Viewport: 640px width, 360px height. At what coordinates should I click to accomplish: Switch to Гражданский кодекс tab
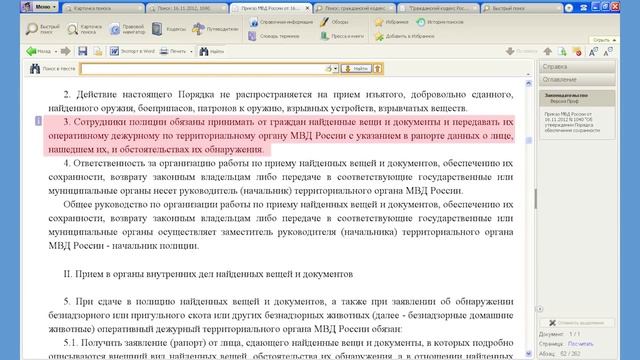pos(438,8)
